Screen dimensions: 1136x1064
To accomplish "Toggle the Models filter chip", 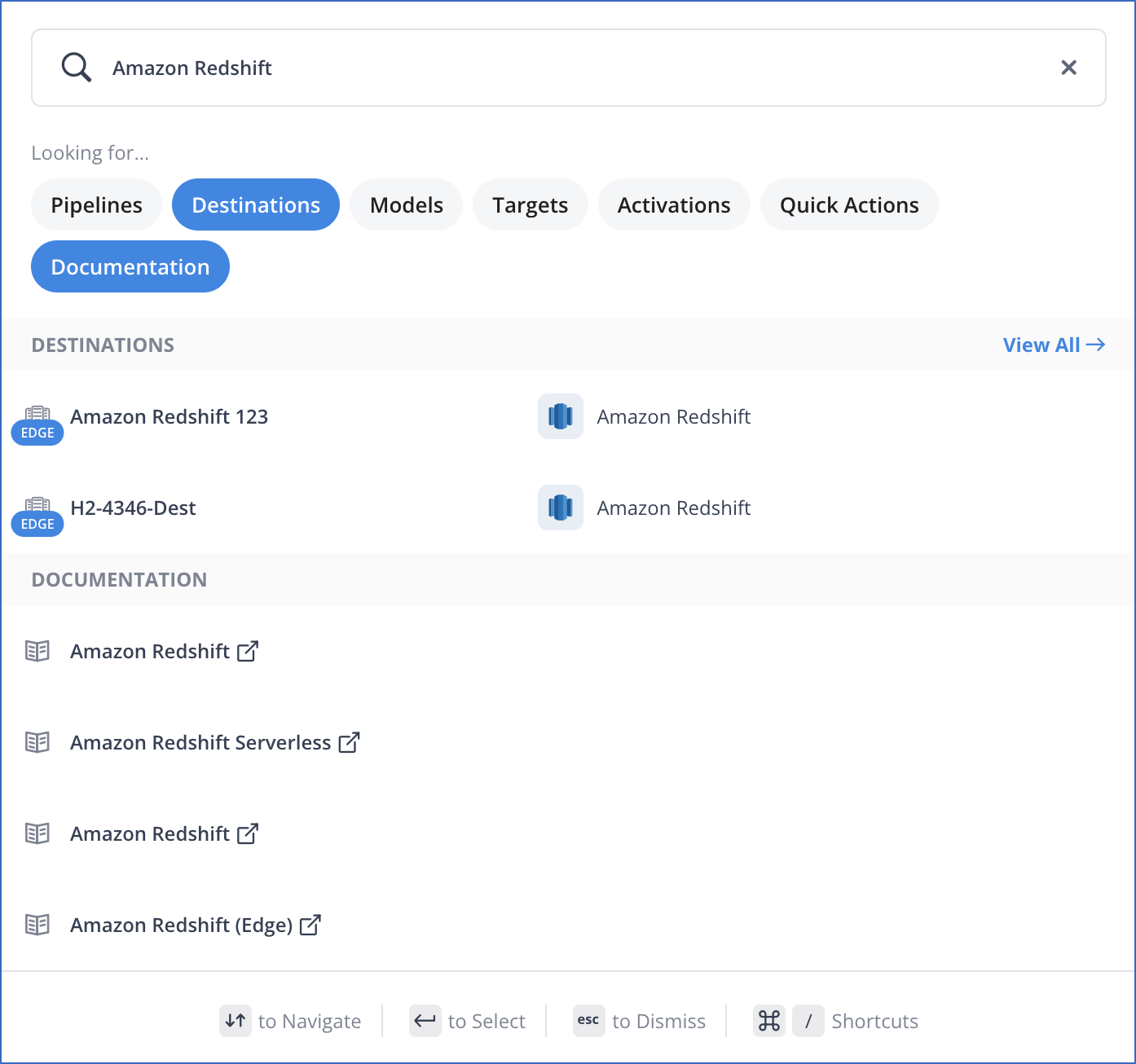I will coord(407,204).
